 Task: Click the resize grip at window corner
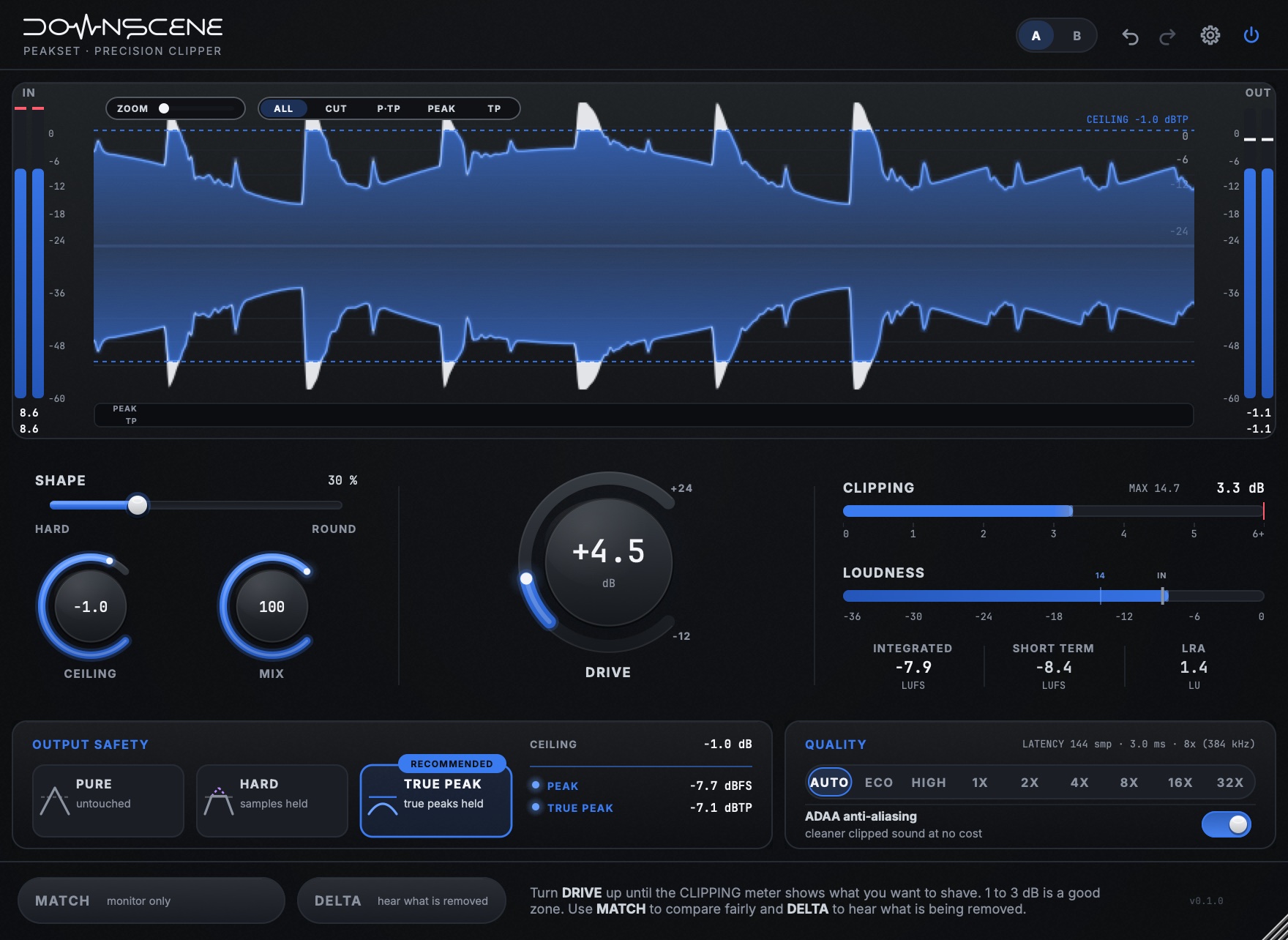tap(1276, 928)
